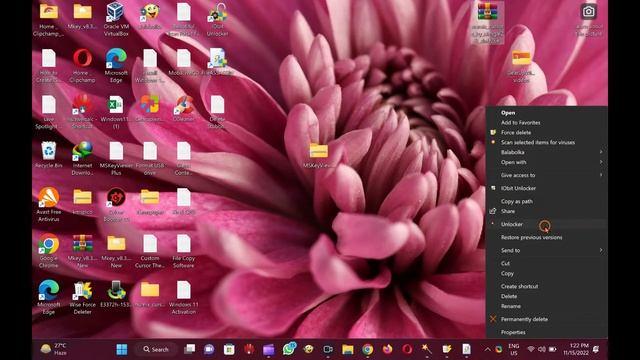Open the Oracle VM VirtualBox desktop shortcut
640x360 pixels.
[x=116, y=18]
